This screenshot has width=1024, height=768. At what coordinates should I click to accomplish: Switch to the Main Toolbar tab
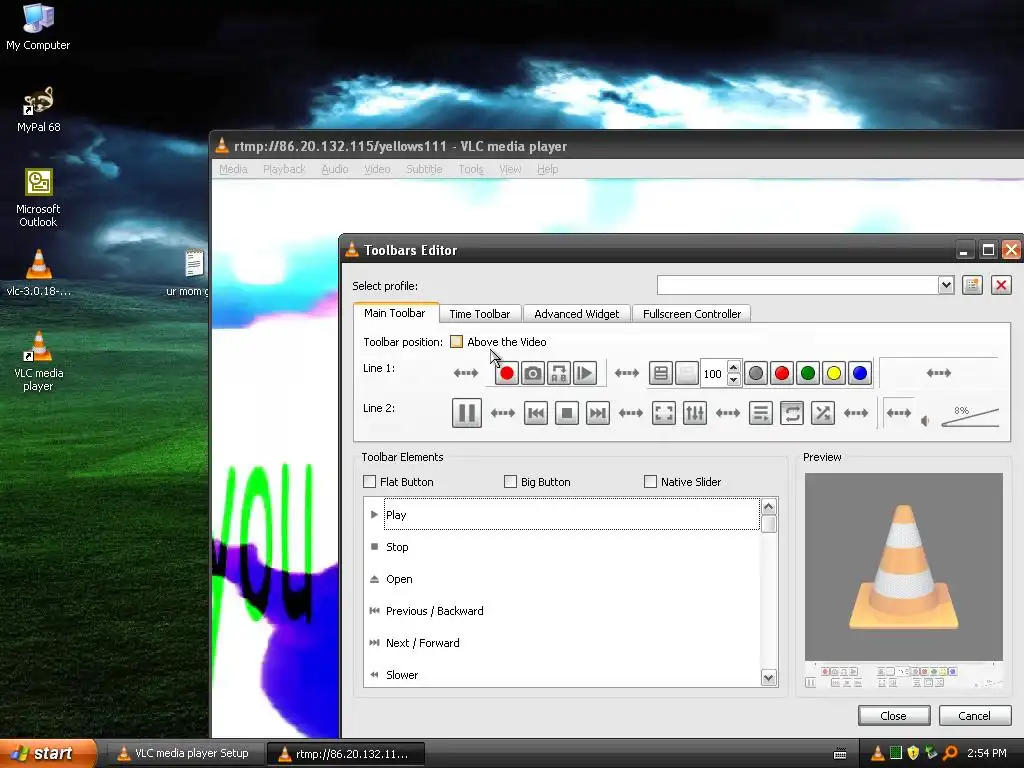(394, 313)
